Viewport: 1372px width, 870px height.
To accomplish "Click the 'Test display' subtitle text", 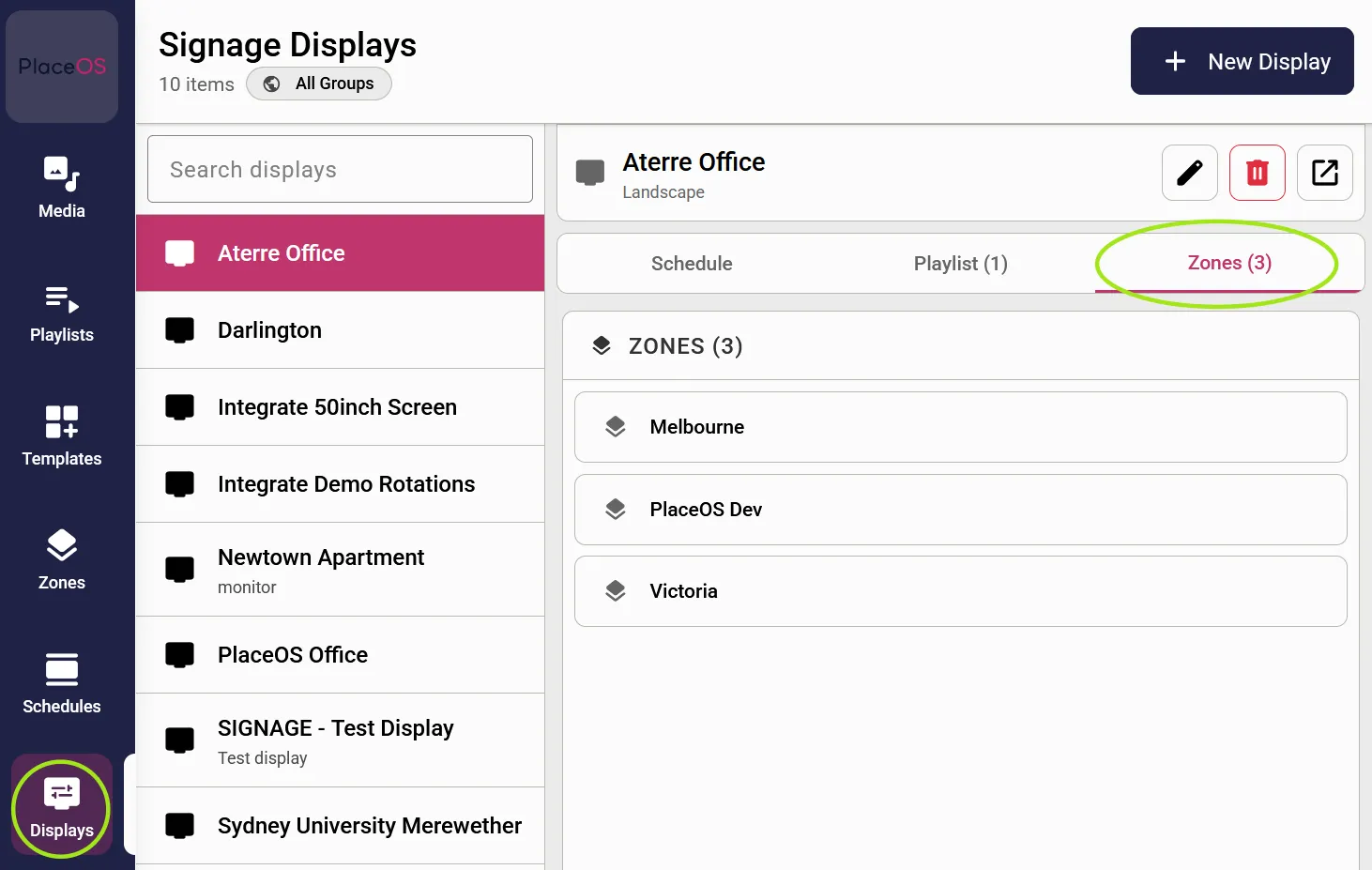I will coord(263,758).
